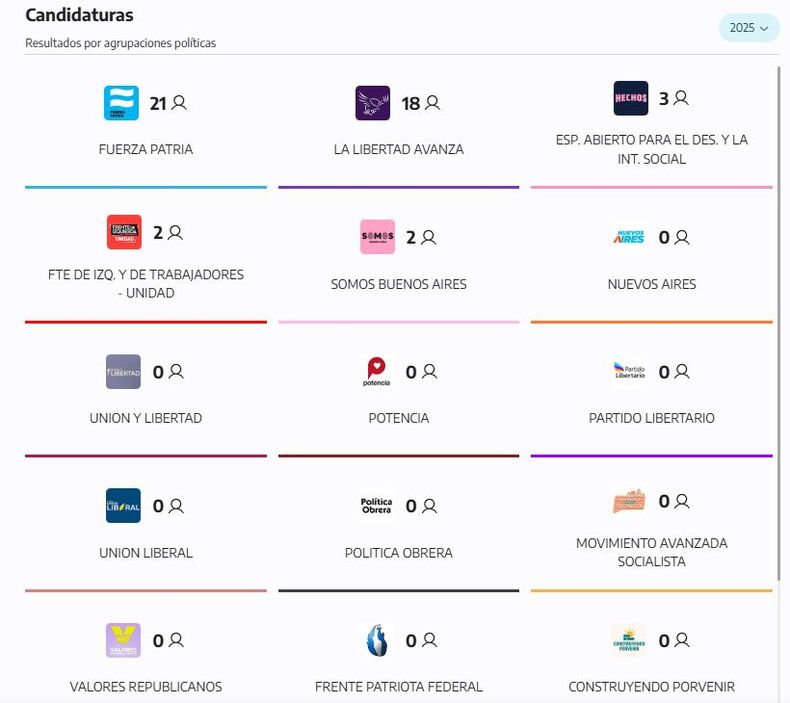This screenshot has height=703, width=790.
Task: Click the Política Obrera logo
Action: tap(376, 505)
